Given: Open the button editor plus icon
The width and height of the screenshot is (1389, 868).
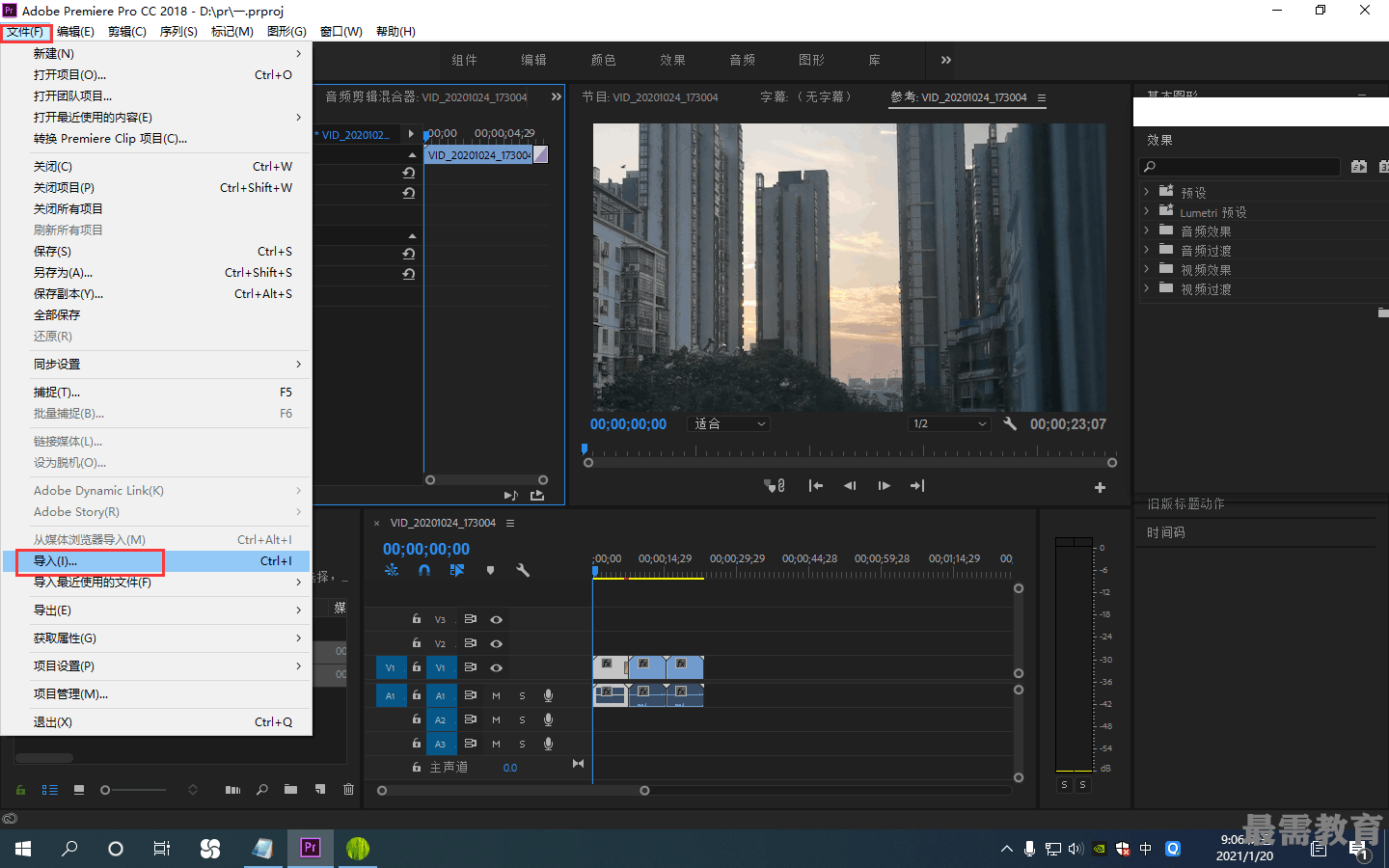Looking at the screenshot, I should 1100,487.
